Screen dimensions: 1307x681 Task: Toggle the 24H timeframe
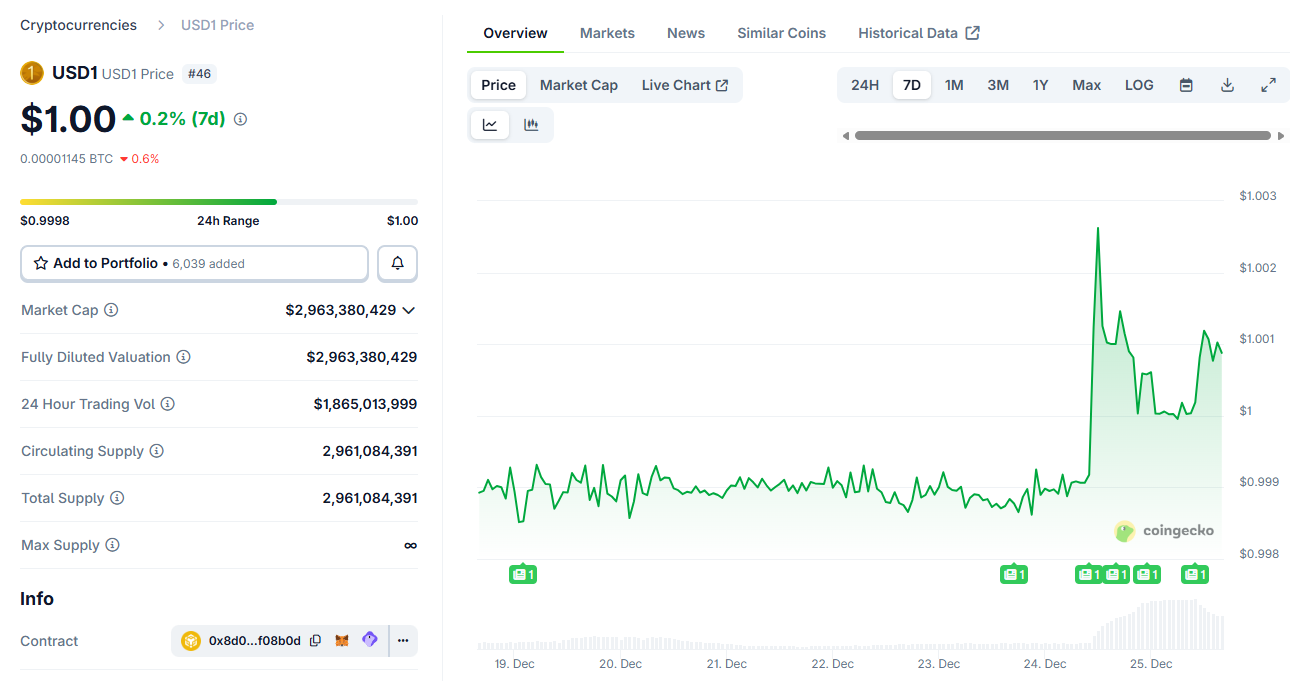[x=865, y=85]
